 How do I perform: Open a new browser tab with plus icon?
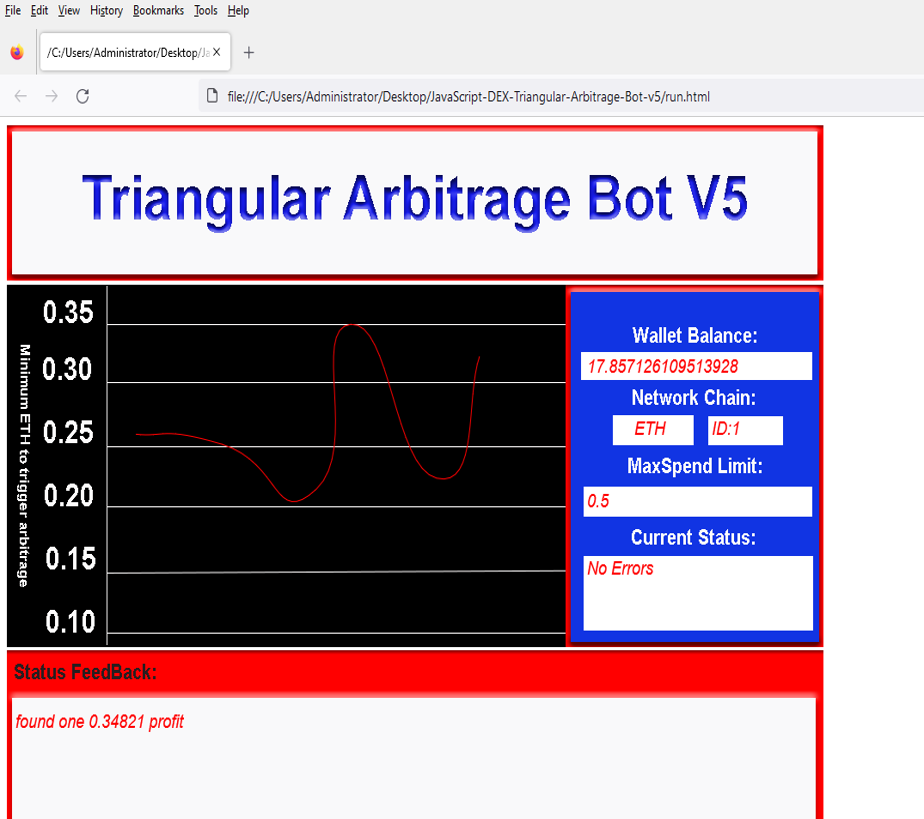coord(248,52)
